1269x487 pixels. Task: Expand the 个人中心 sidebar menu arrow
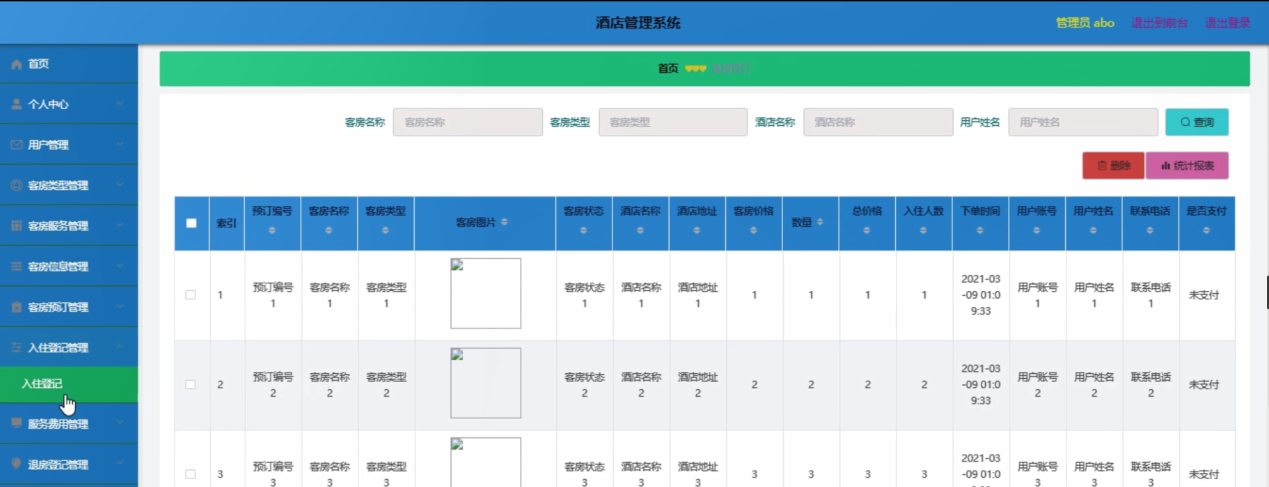coord(119,104)
